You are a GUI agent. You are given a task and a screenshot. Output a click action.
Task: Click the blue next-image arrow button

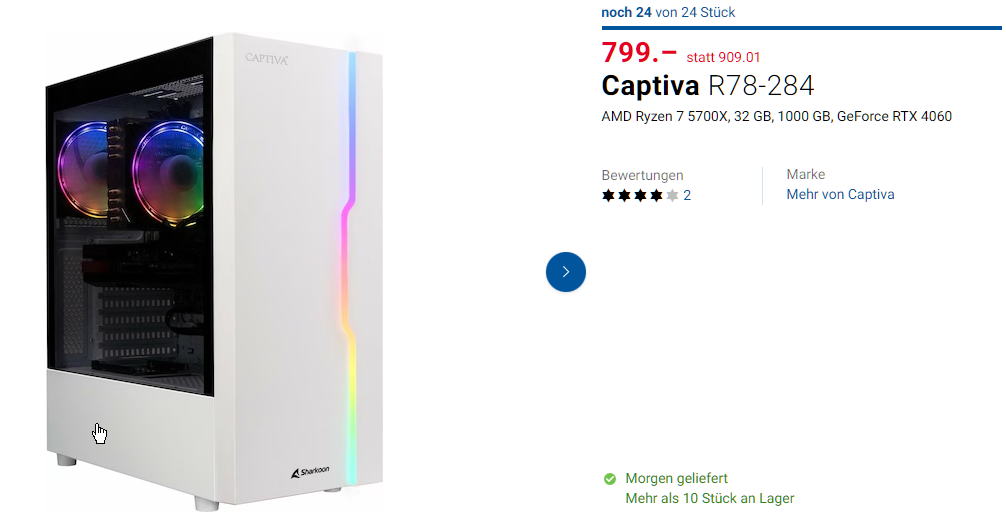[566, 272]
